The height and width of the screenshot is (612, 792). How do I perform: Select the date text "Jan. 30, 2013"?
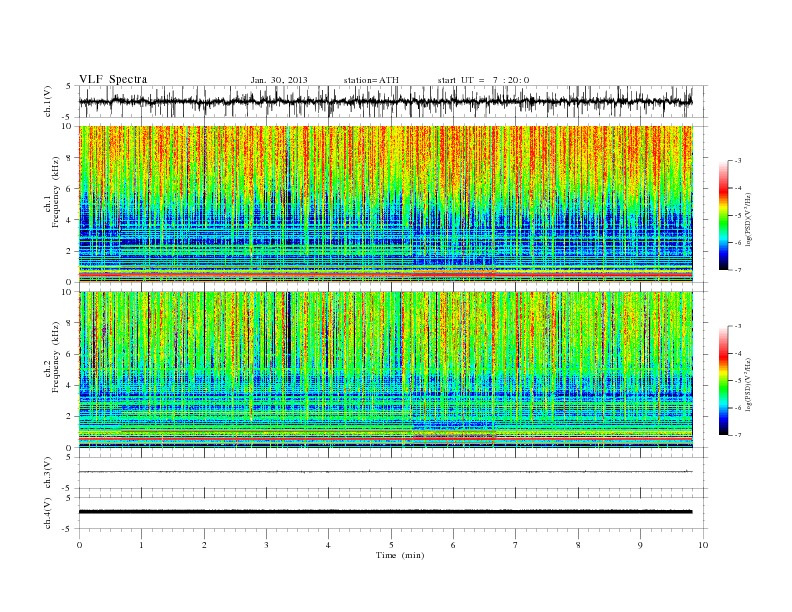(279, 80)
